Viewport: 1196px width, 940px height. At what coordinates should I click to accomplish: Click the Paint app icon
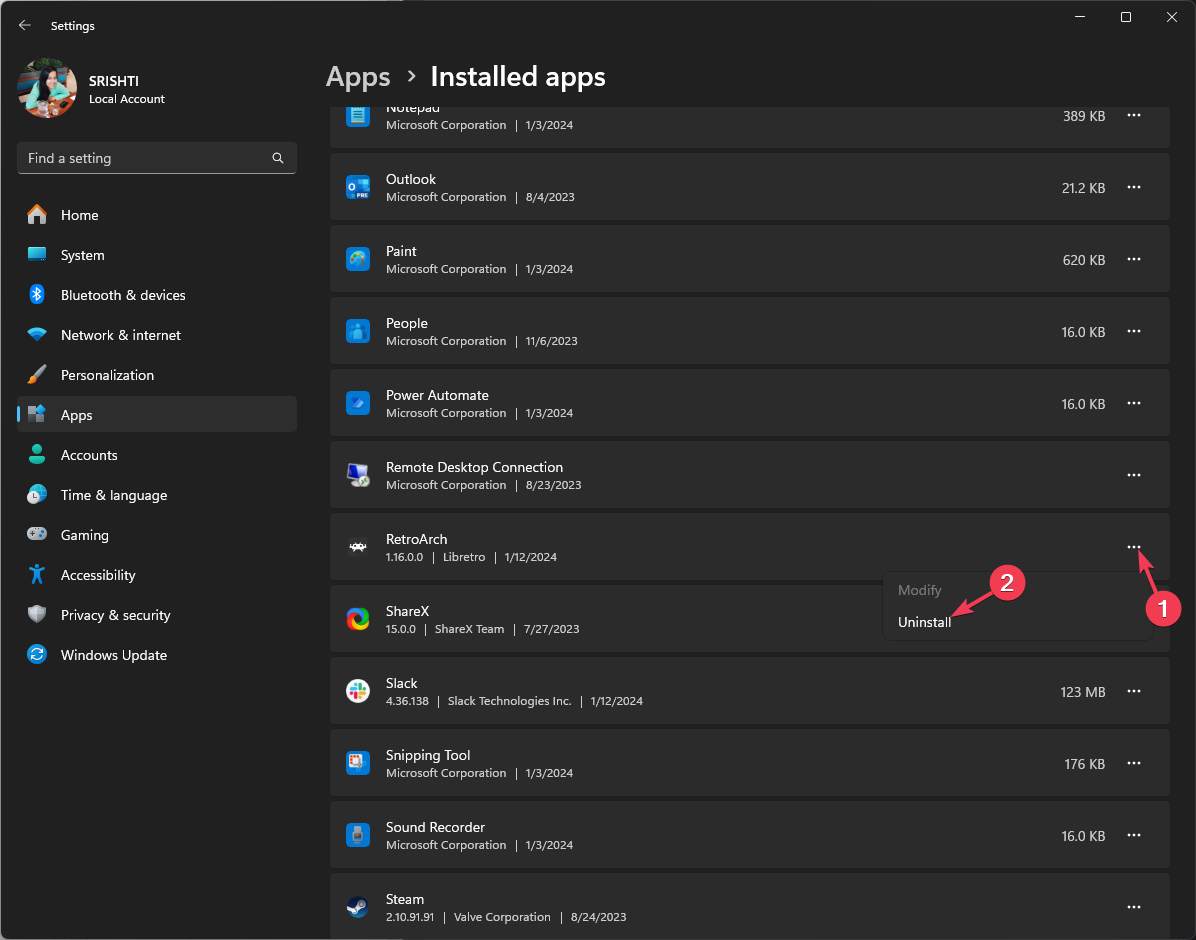pyautogui.click(x=358, y=259)
